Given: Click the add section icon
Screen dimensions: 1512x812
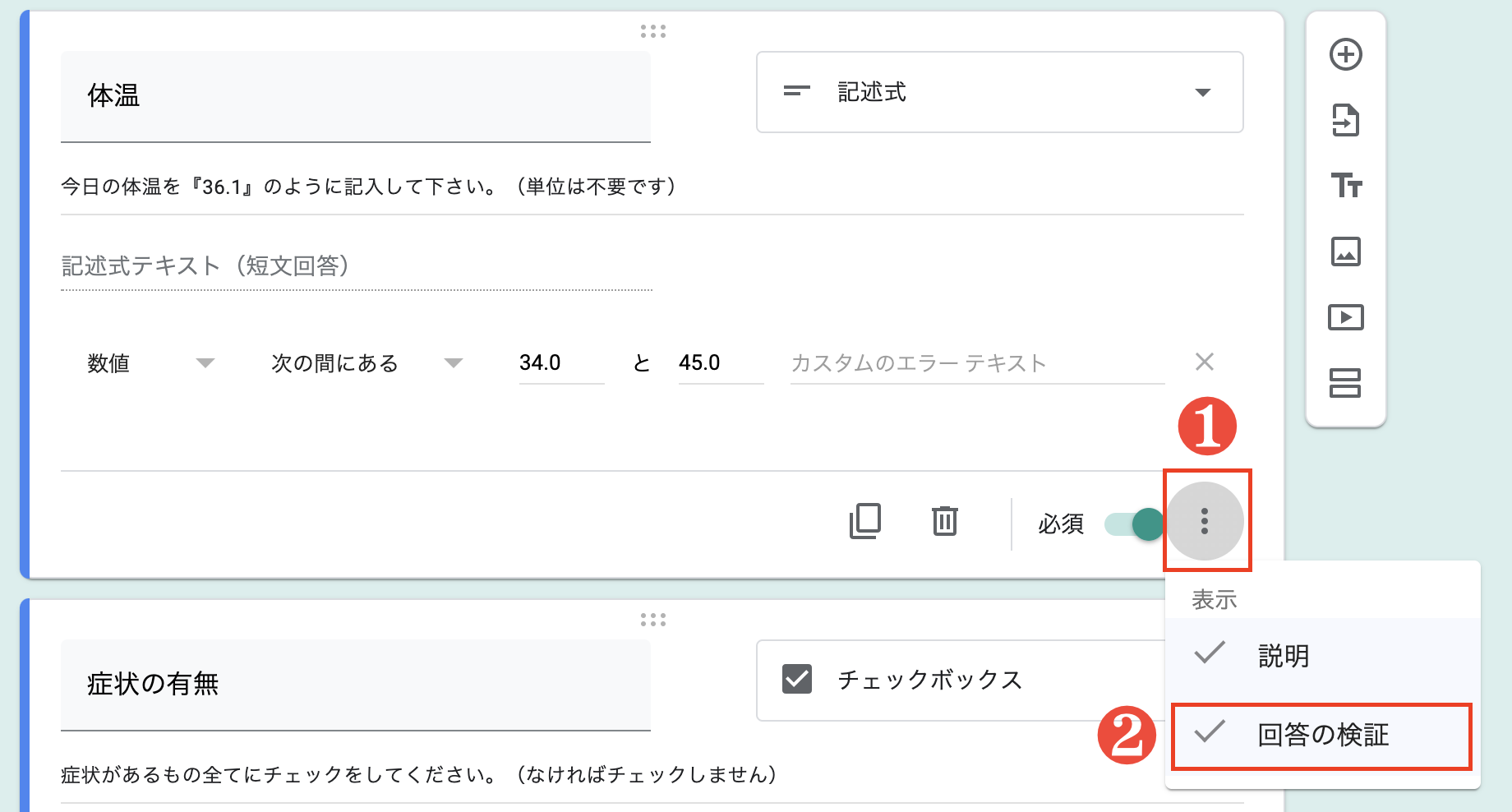Looking at the screenshot, I should pyautogui.click(x=1345, y=383).
